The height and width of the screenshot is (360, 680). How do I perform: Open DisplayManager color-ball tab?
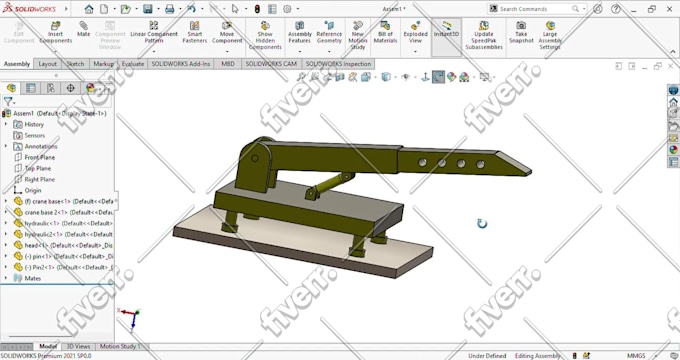90,88
